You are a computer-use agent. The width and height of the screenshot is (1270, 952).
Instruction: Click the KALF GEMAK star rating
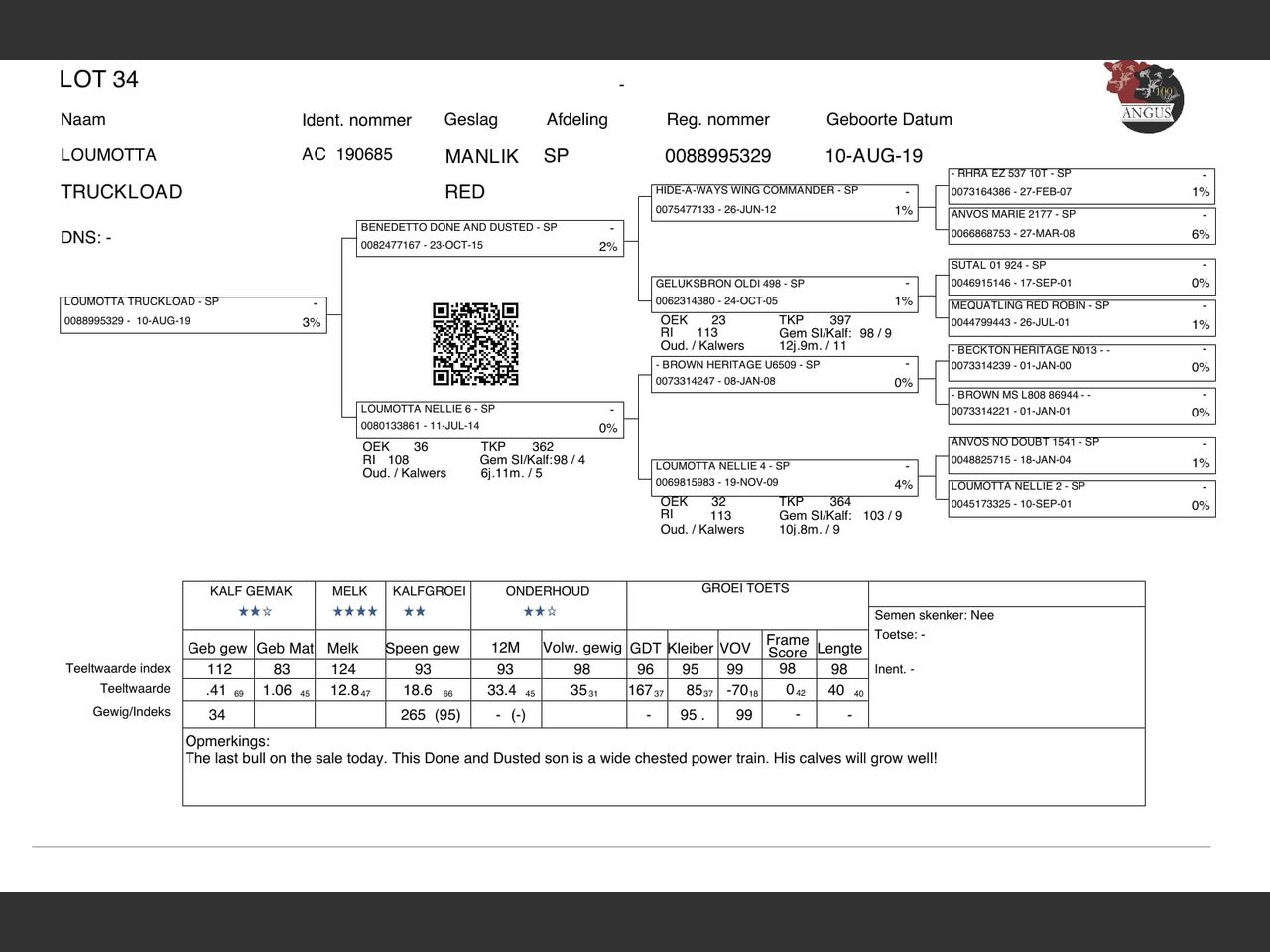click(253, 612)
